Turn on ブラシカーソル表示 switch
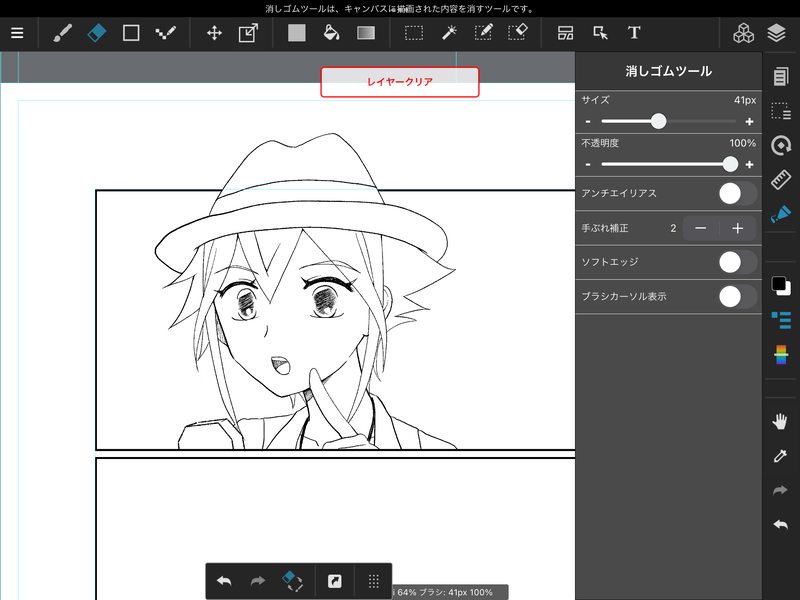Screen dimensions: 800x600 coord(737,296)
